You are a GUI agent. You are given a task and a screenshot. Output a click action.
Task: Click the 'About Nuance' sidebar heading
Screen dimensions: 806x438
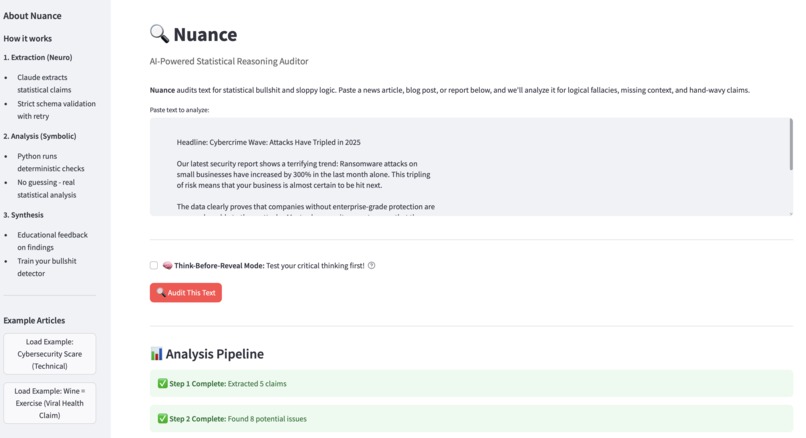click(x=32, y=16)
